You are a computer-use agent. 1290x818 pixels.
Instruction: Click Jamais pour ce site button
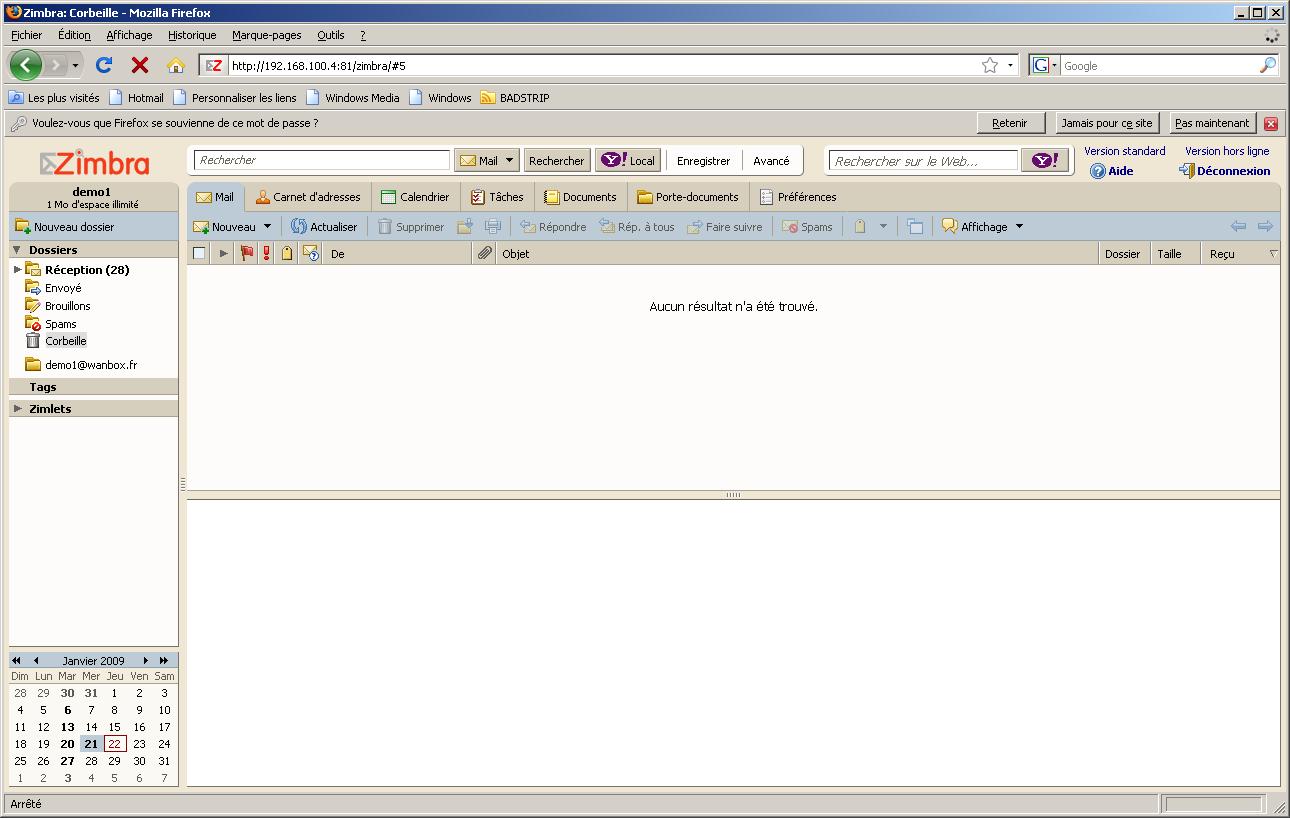pos(1107,123)
